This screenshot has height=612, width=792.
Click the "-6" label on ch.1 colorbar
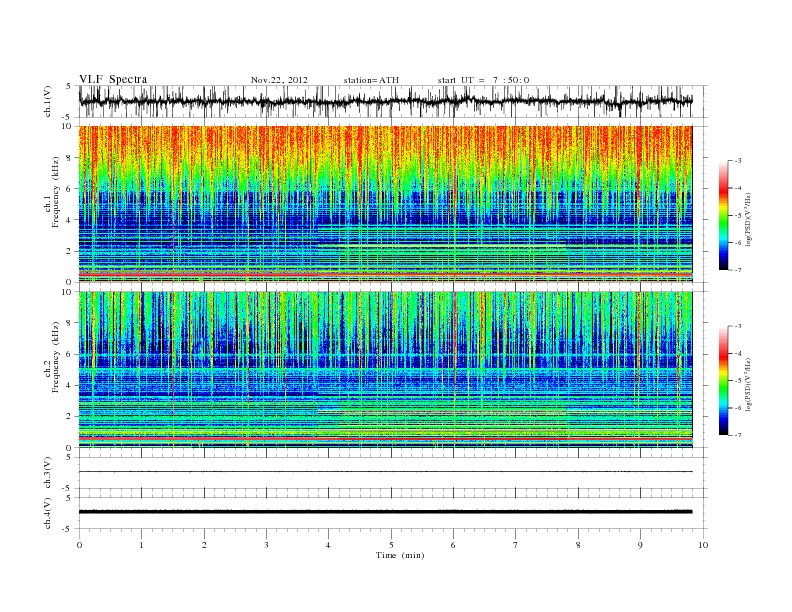pyautogui.click(x=738, y=243)
